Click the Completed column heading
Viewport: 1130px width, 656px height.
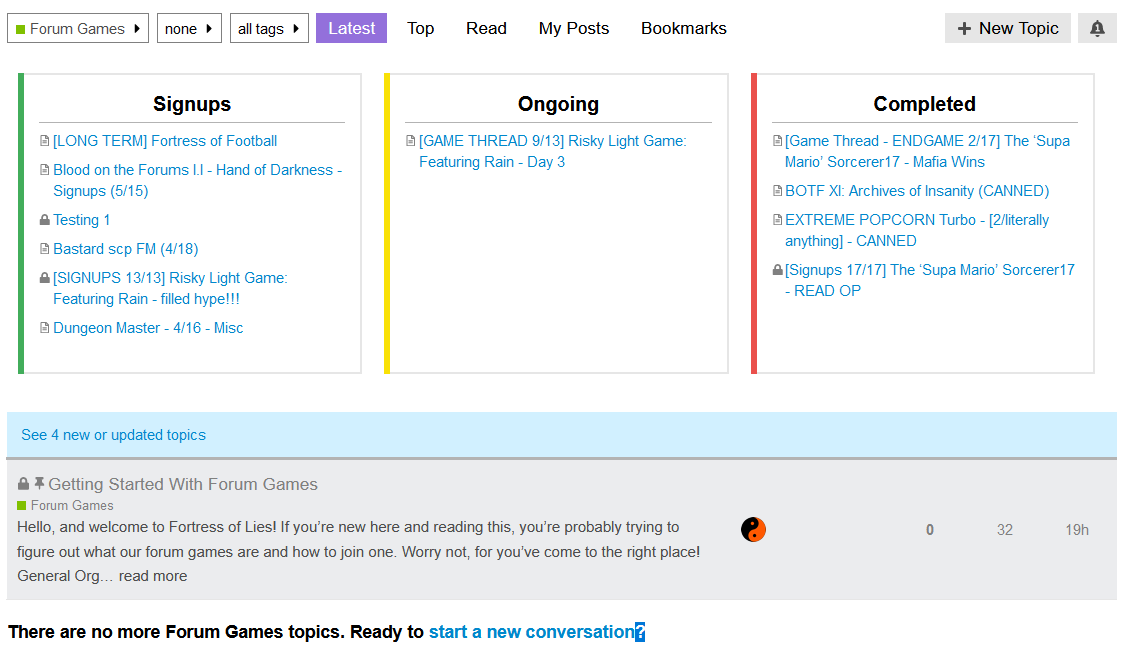pos(925,104)
